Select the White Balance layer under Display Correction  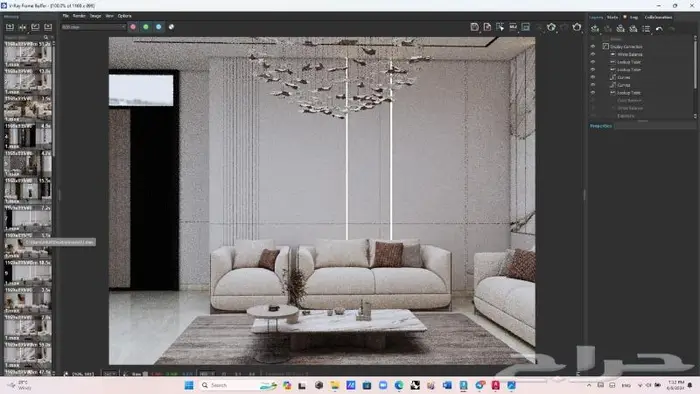point(630,54)
